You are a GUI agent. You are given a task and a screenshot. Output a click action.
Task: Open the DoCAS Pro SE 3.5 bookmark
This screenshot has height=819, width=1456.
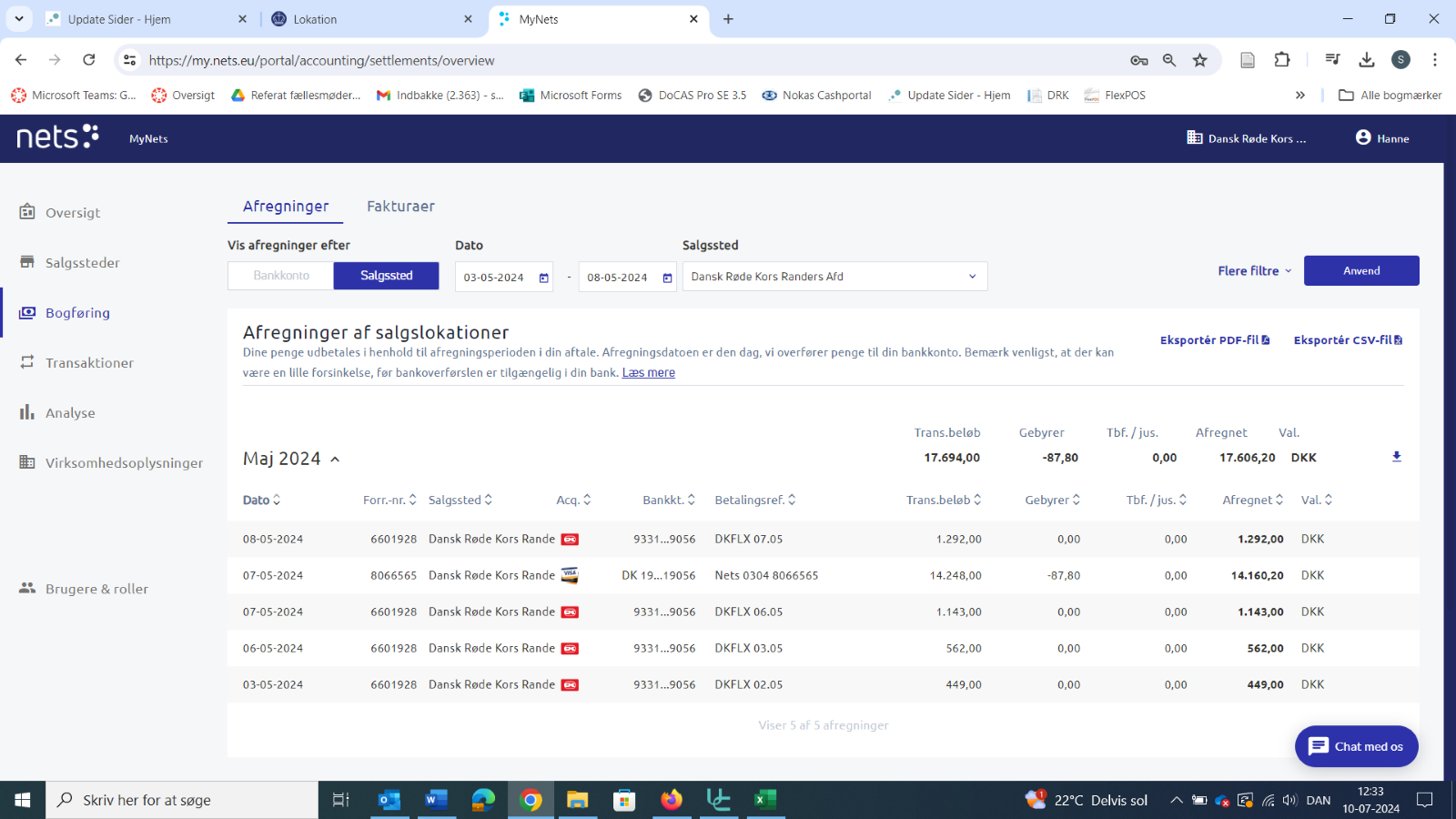[x=693, y=95]
